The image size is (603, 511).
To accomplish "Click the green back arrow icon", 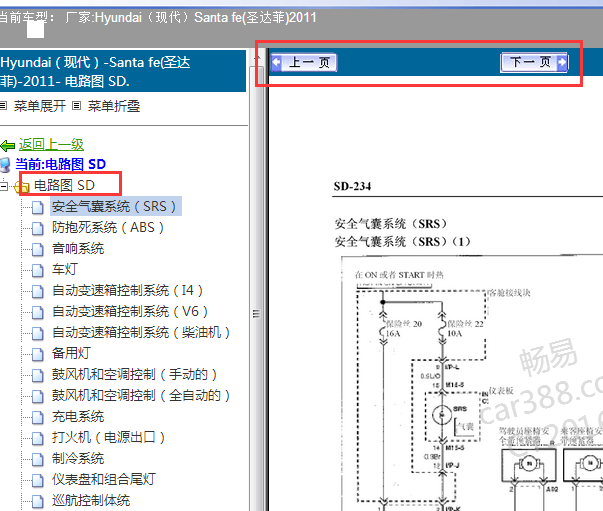I will 8,145.
